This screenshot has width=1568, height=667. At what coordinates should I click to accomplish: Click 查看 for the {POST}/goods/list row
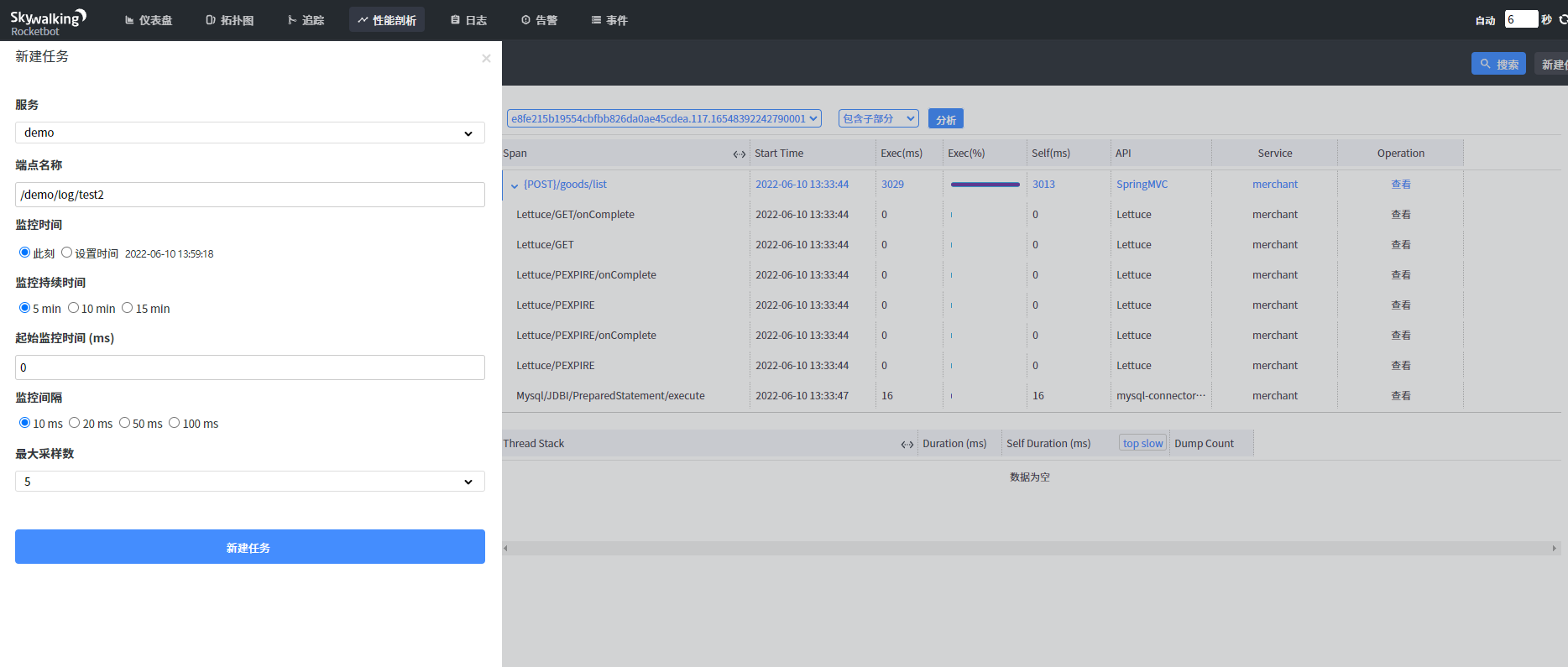pos(1401,185)
